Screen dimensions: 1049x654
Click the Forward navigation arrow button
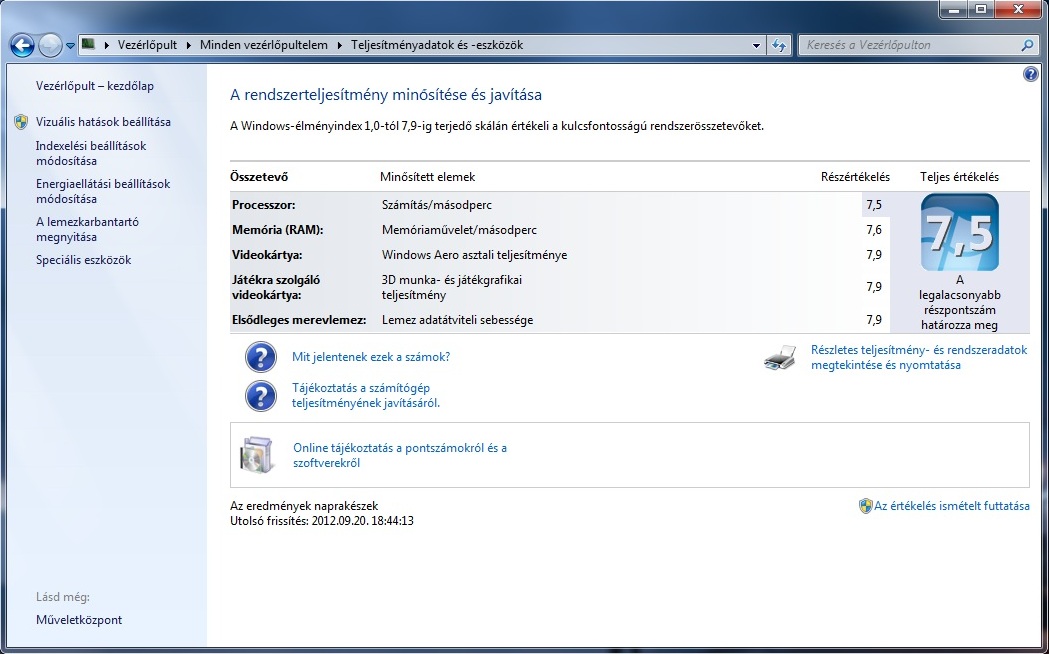click(x=50, y=45)
